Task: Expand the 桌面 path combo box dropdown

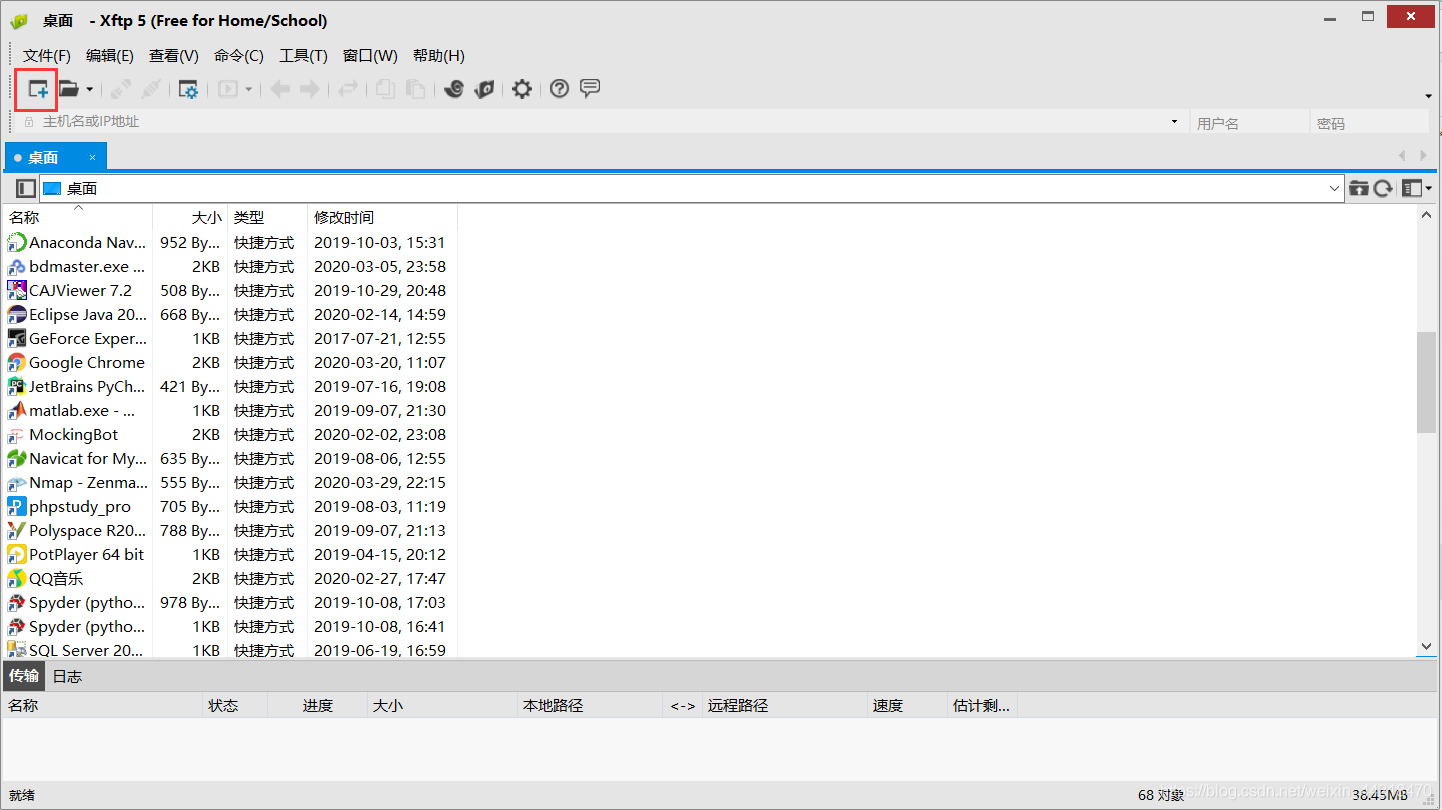Action: (x=1334, y=188)
